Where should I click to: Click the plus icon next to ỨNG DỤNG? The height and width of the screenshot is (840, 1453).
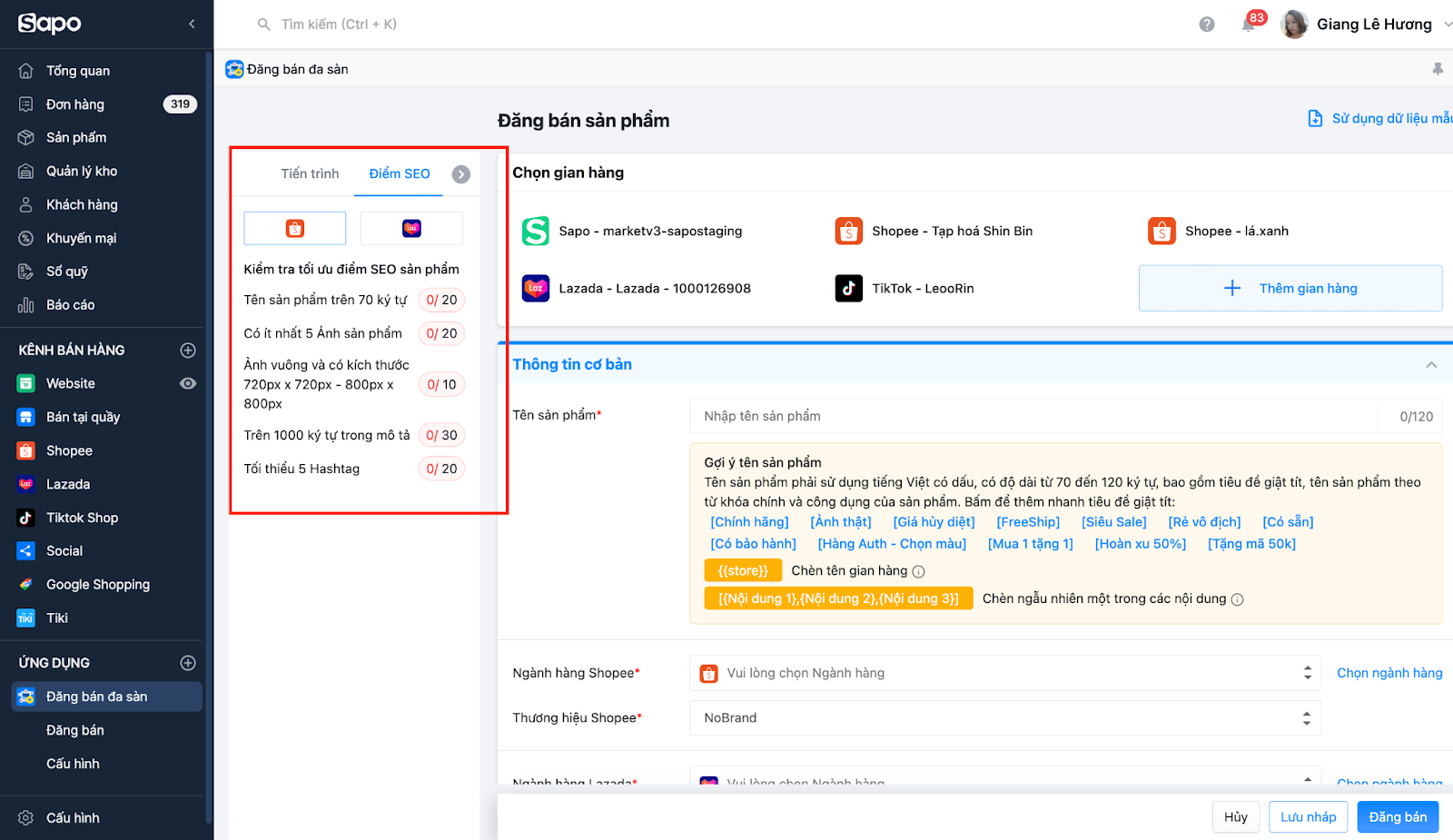coord(188,663)
